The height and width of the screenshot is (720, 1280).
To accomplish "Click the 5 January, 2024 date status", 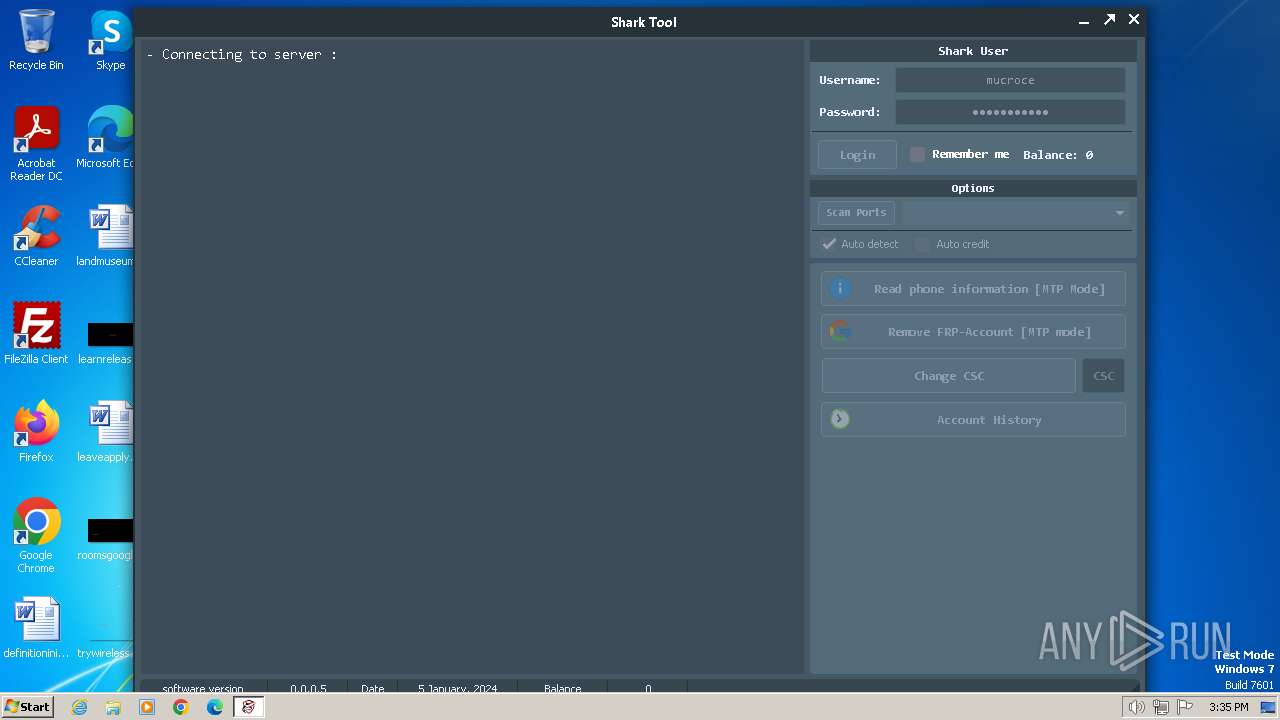I will (x=457, y=689).
